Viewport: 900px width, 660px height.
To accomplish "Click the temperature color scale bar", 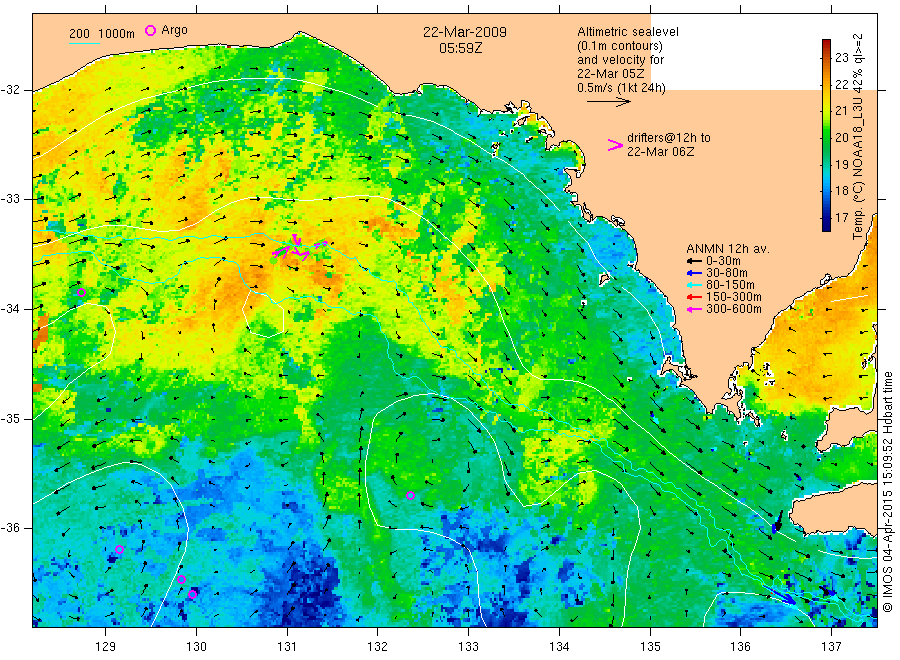I will 826,135.
